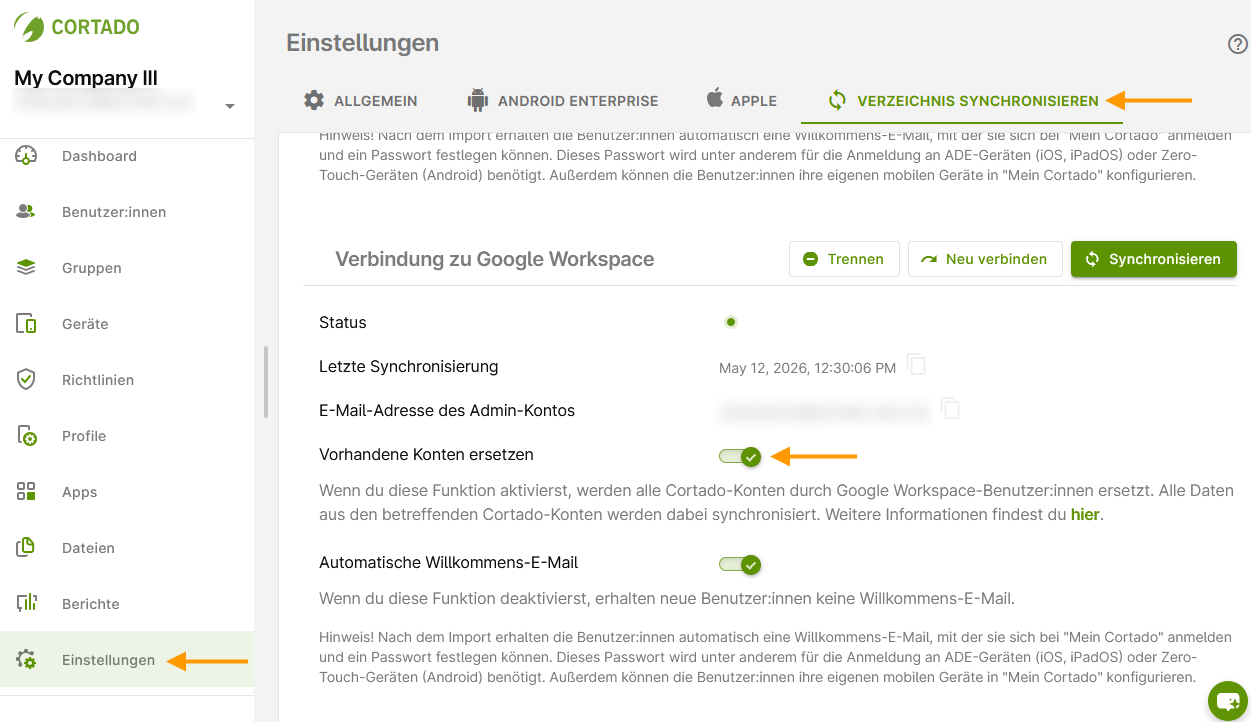Image resolution: width=1251 pixels, height=722 pixels.
Task: Copy the Letzte Synchronisierung timestamp
Action: tap(916, 364)
